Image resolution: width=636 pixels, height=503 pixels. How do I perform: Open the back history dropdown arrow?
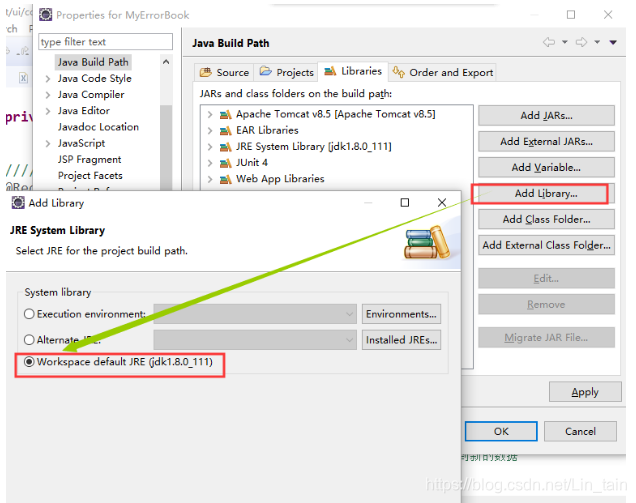tap(565, 42)
